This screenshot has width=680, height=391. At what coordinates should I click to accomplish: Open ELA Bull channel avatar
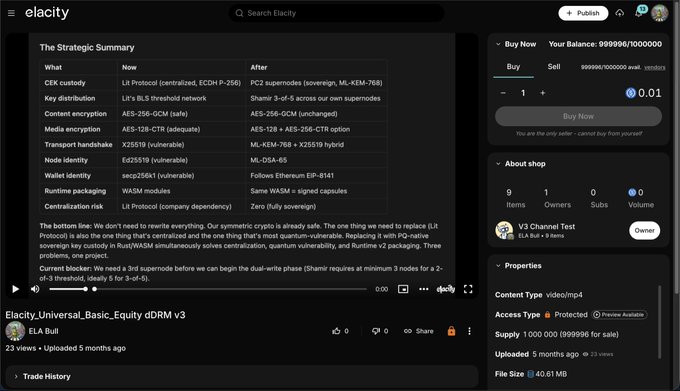click(15, 331)
